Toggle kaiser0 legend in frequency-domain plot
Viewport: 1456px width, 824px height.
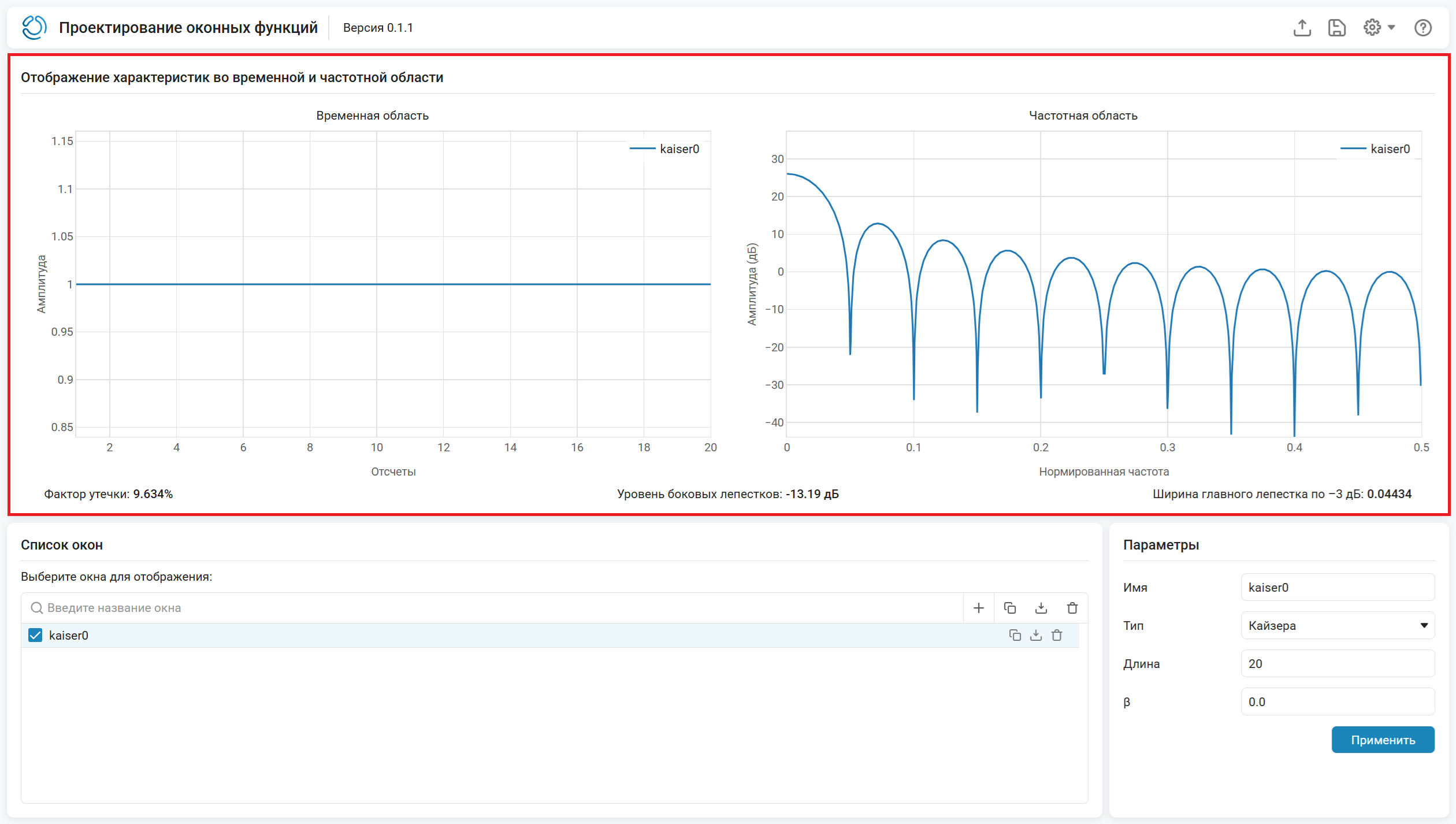coord(1375,149)
